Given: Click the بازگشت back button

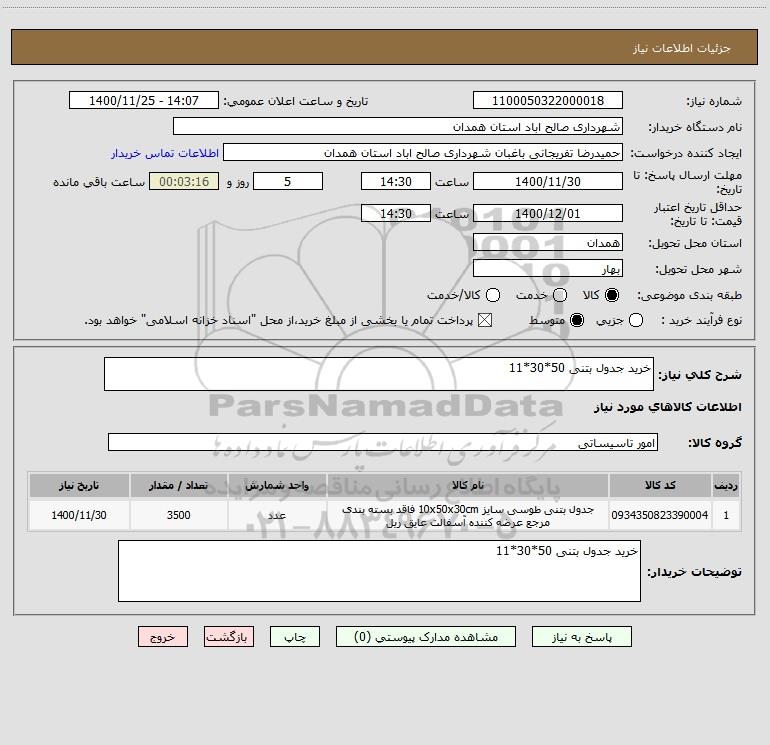Looking at the screenshot, I should click(229, 637).
